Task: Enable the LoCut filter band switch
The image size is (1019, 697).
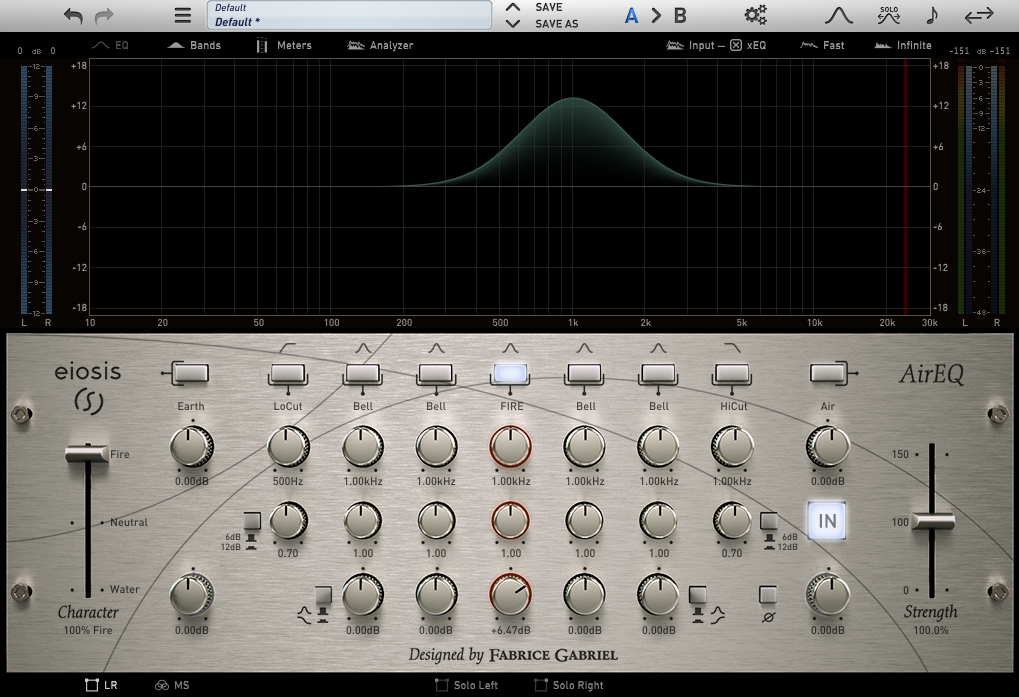Action: (x=288, y=373)
